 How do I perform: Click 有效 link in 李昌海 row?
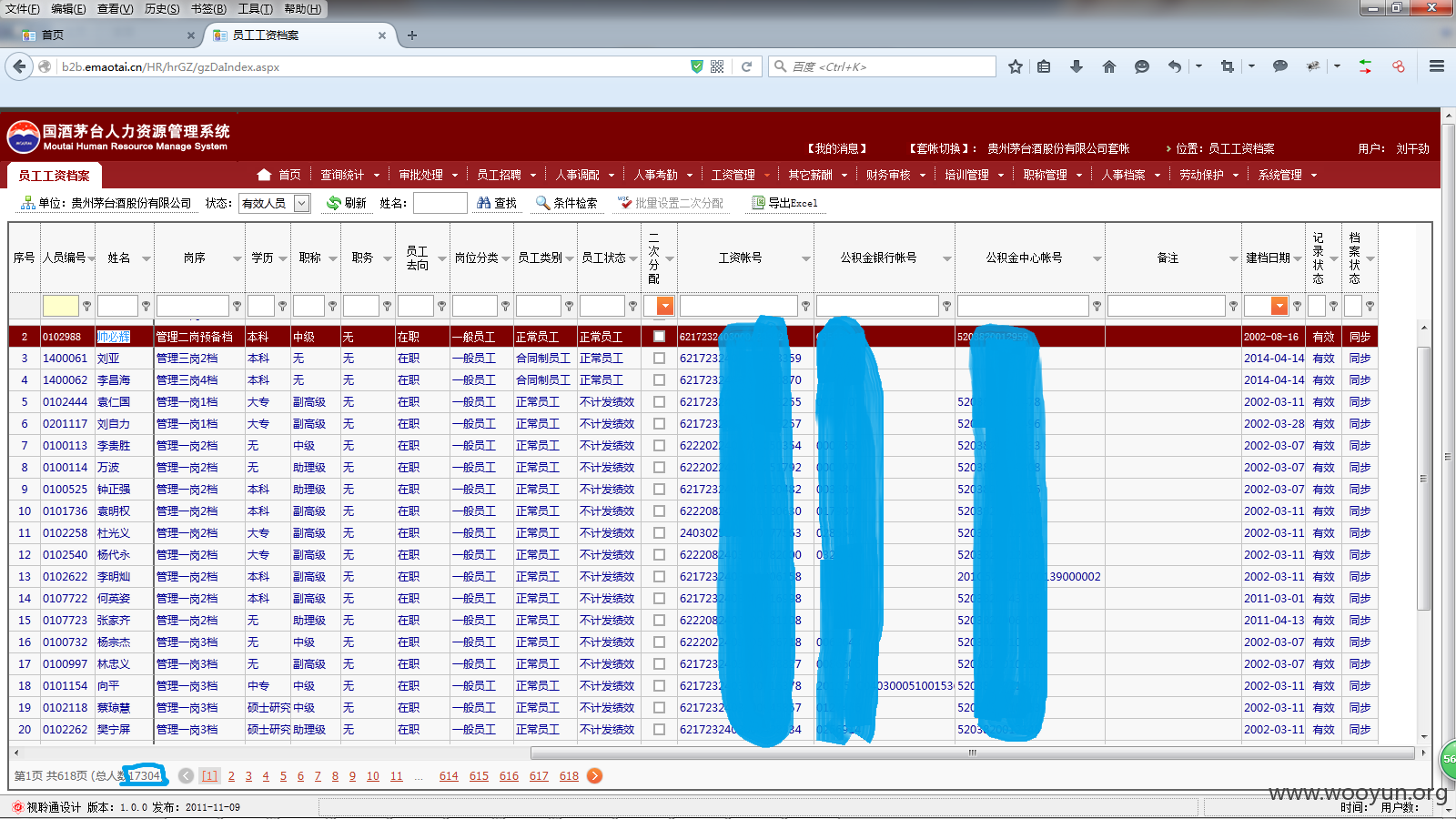(x=1323, y=380)
